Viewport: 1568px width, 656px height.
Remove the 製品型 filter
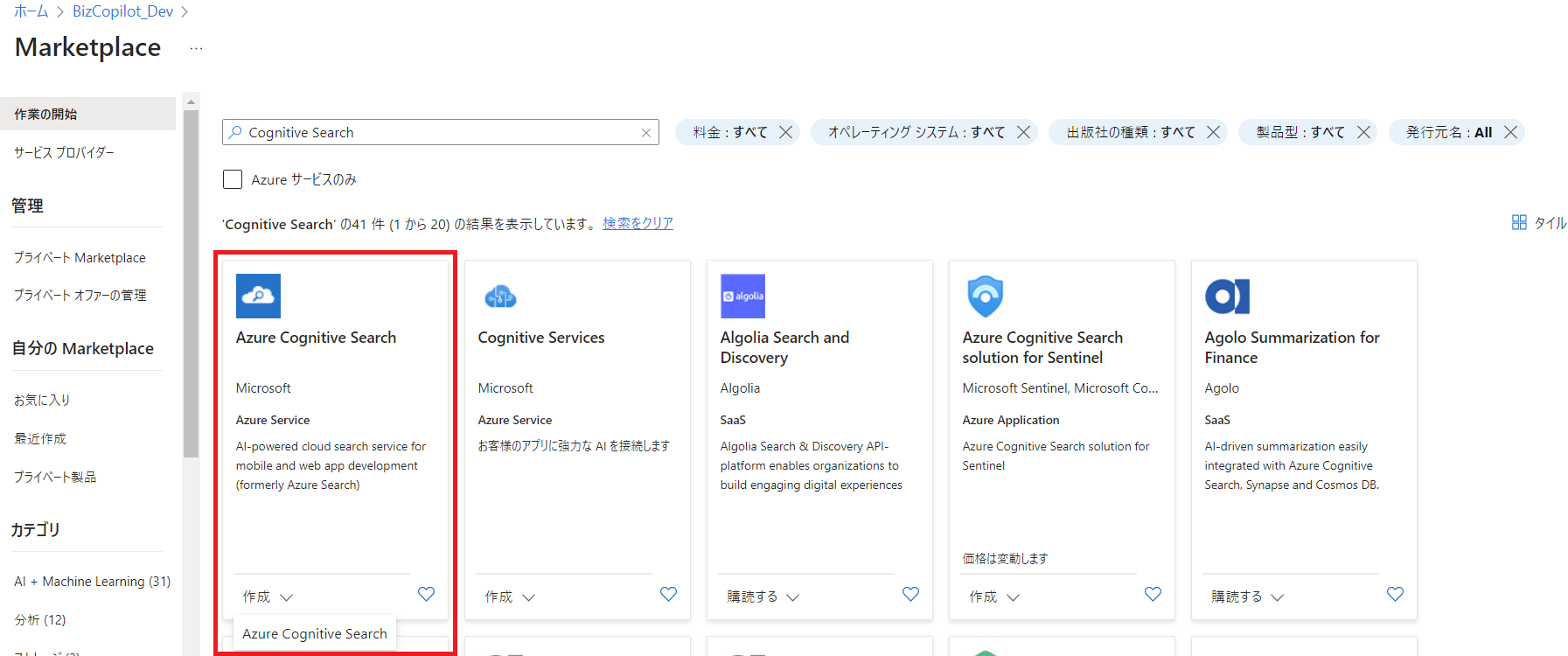(1363, 132)
